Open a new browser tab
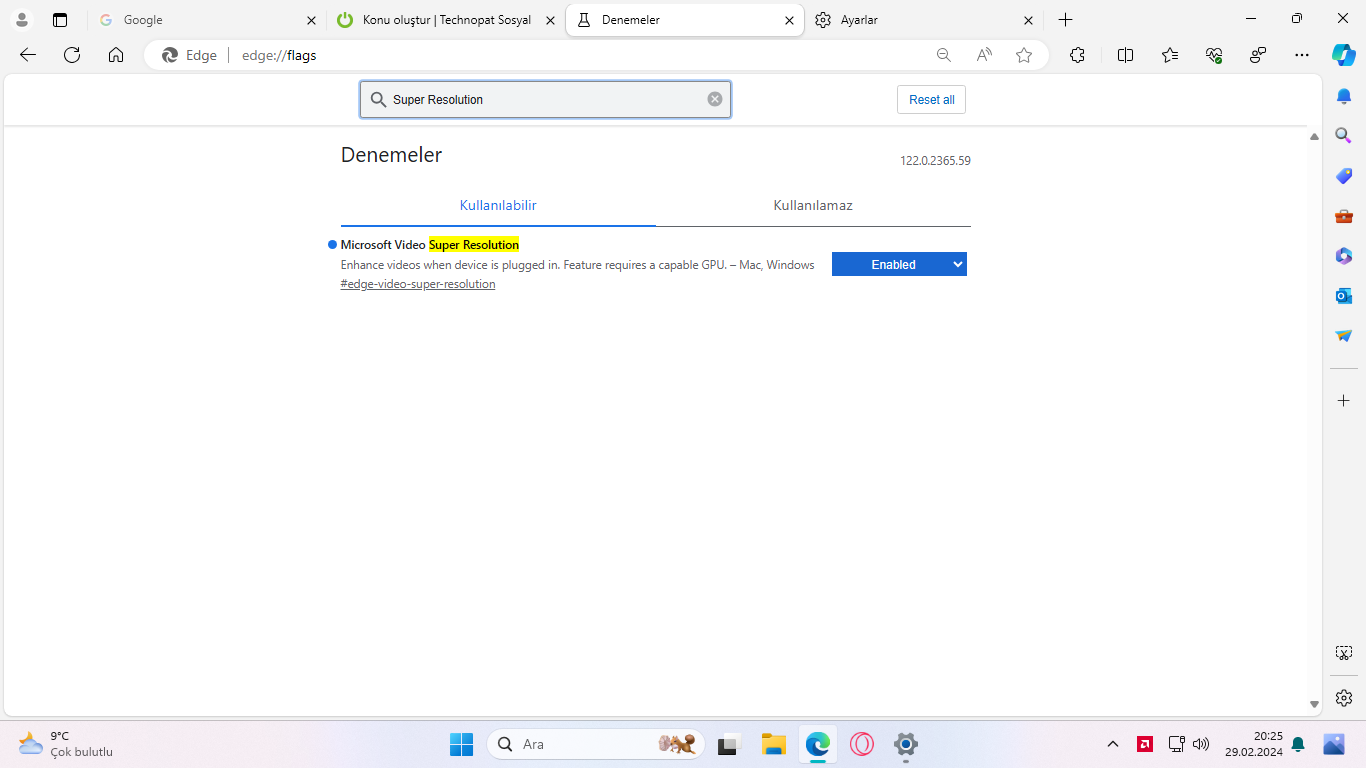Screen dimensions: 1366x768 pos(1066,20)
